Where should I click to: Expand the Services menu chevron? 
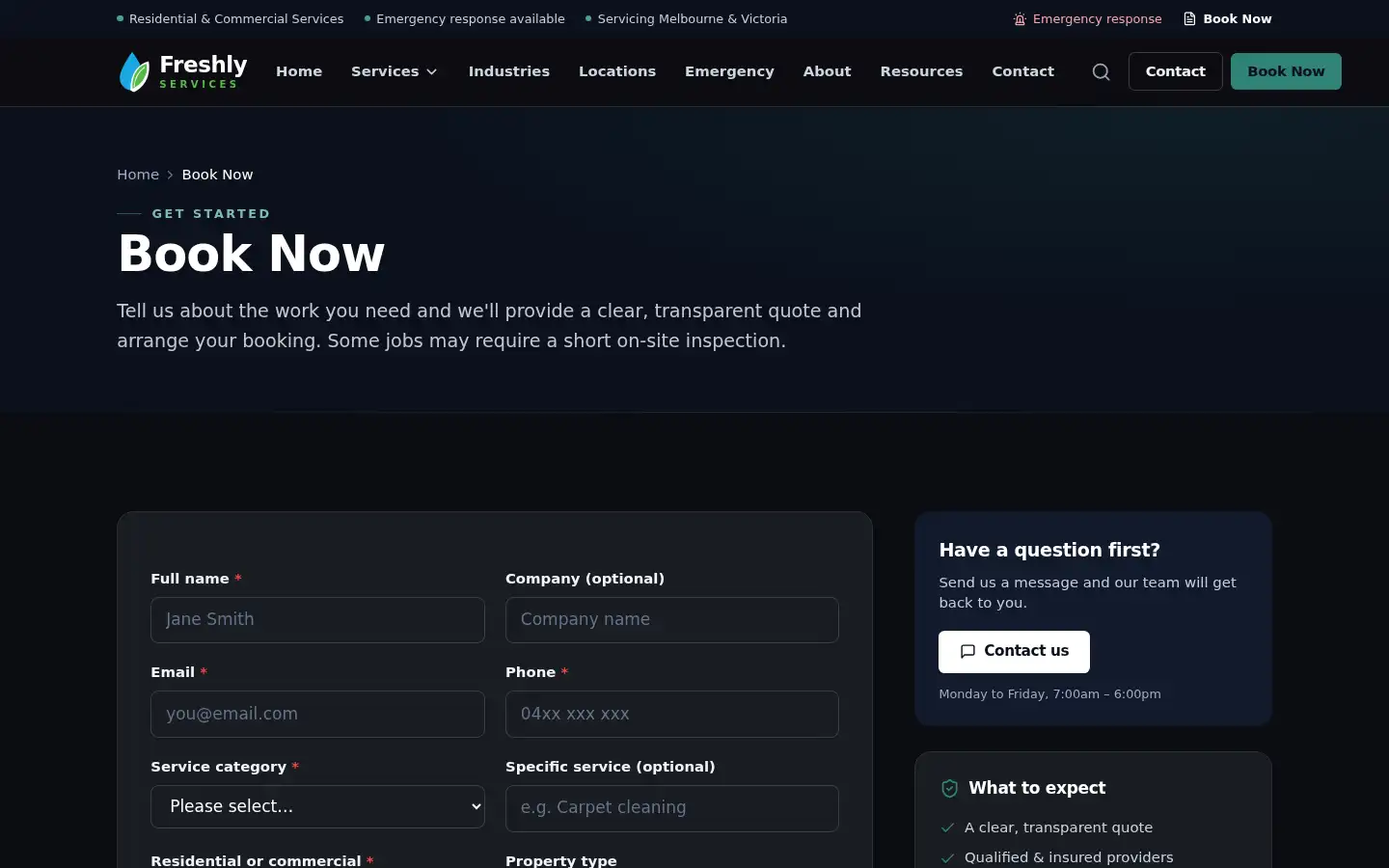click(x=432, y=72)
